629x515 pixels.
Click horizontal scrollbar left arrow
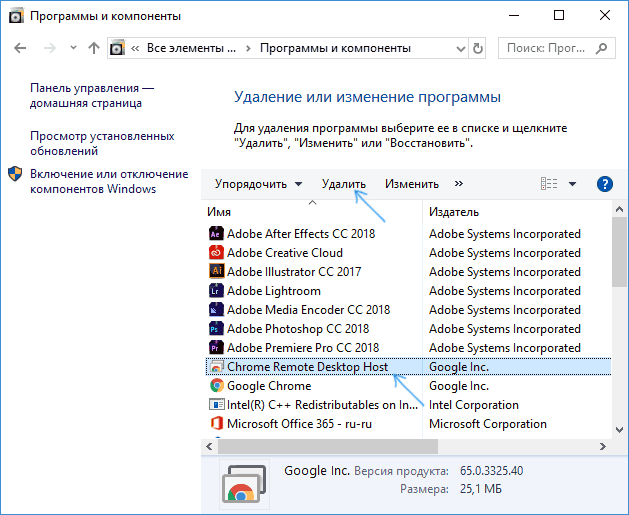tap(209, 446)
